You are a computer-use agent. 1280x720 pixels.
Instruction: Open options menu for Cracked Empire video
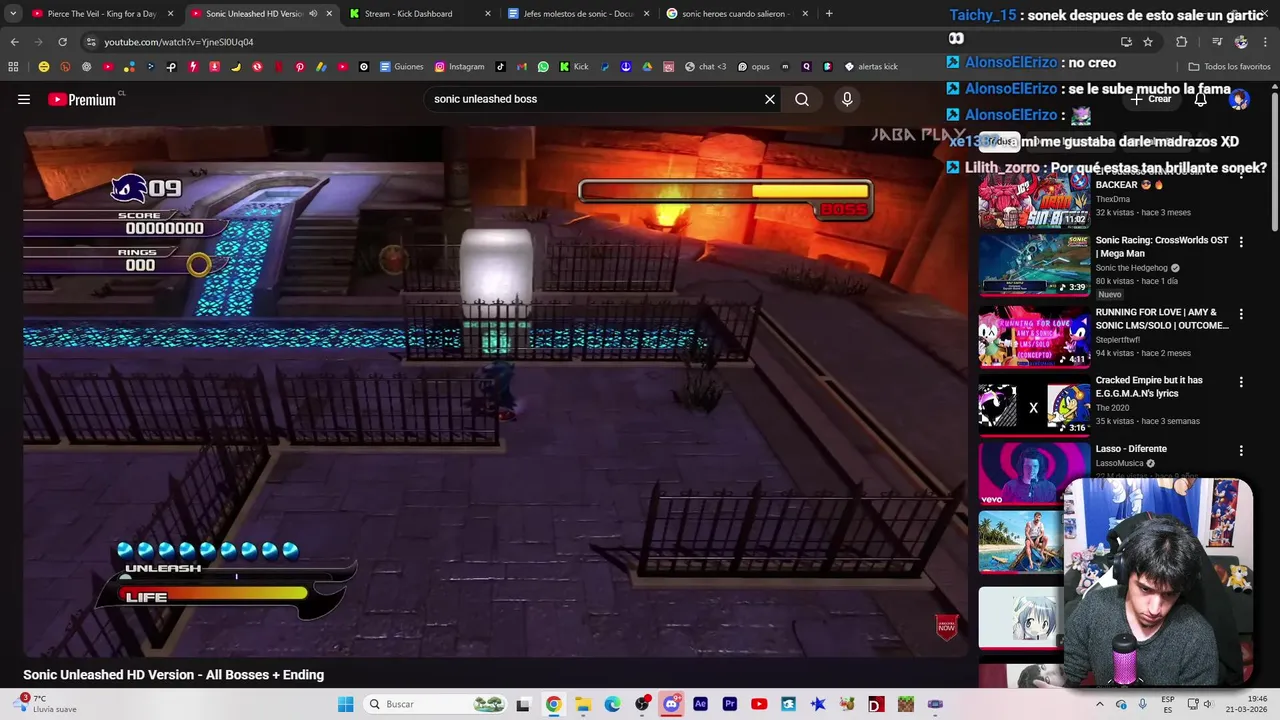pyautogui.click(x=1241, y=382)
